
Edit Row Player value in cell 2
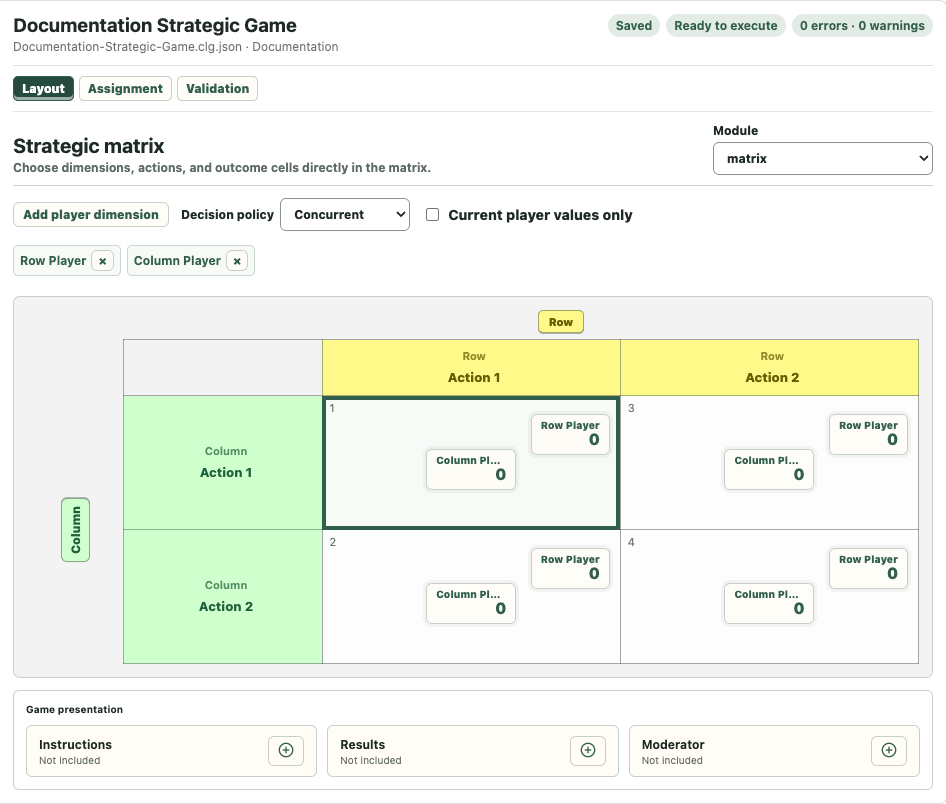click(570, 568)
